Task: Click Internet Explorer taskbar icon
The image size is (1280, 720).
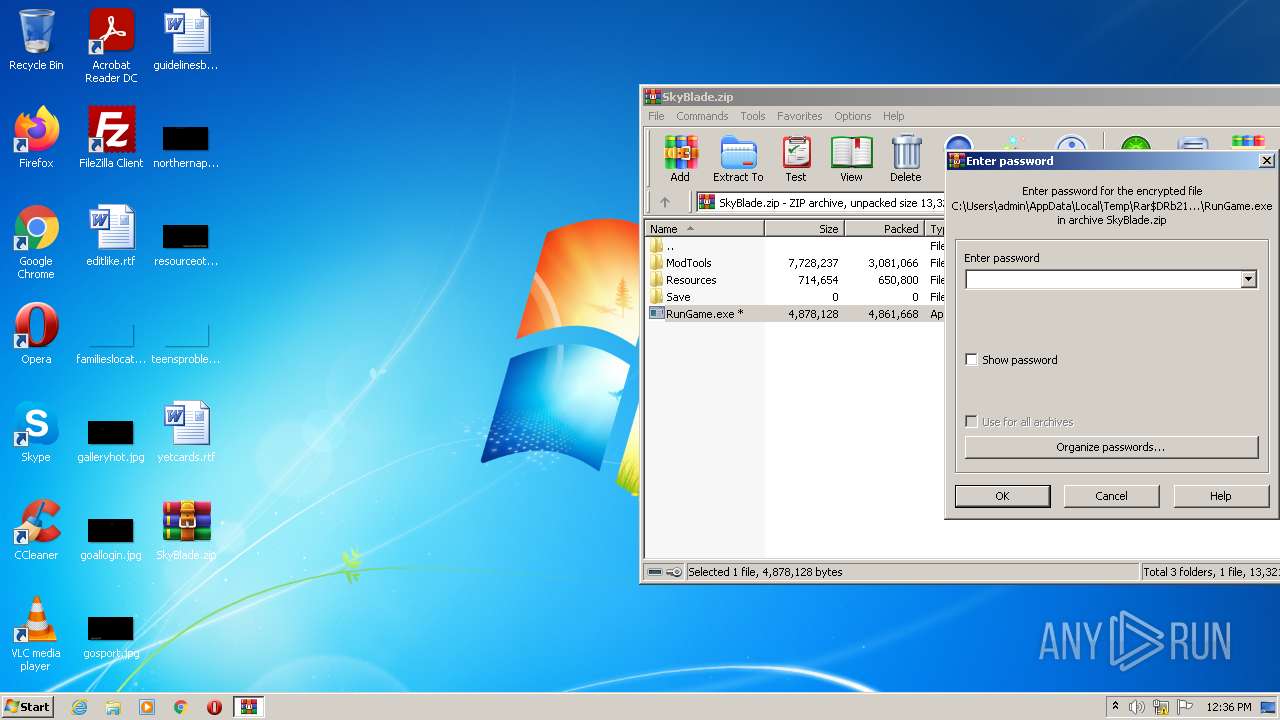Action: pyautogui.click(x=79, y=707)
